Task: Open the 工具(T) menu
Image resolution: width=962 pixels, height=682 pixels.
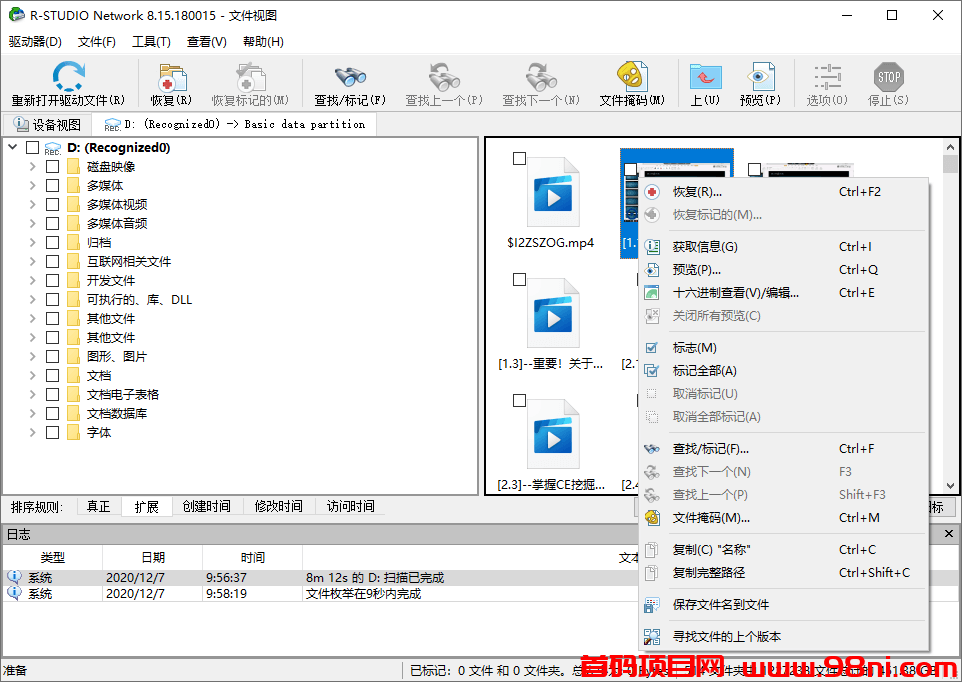Action: (150, 41)
